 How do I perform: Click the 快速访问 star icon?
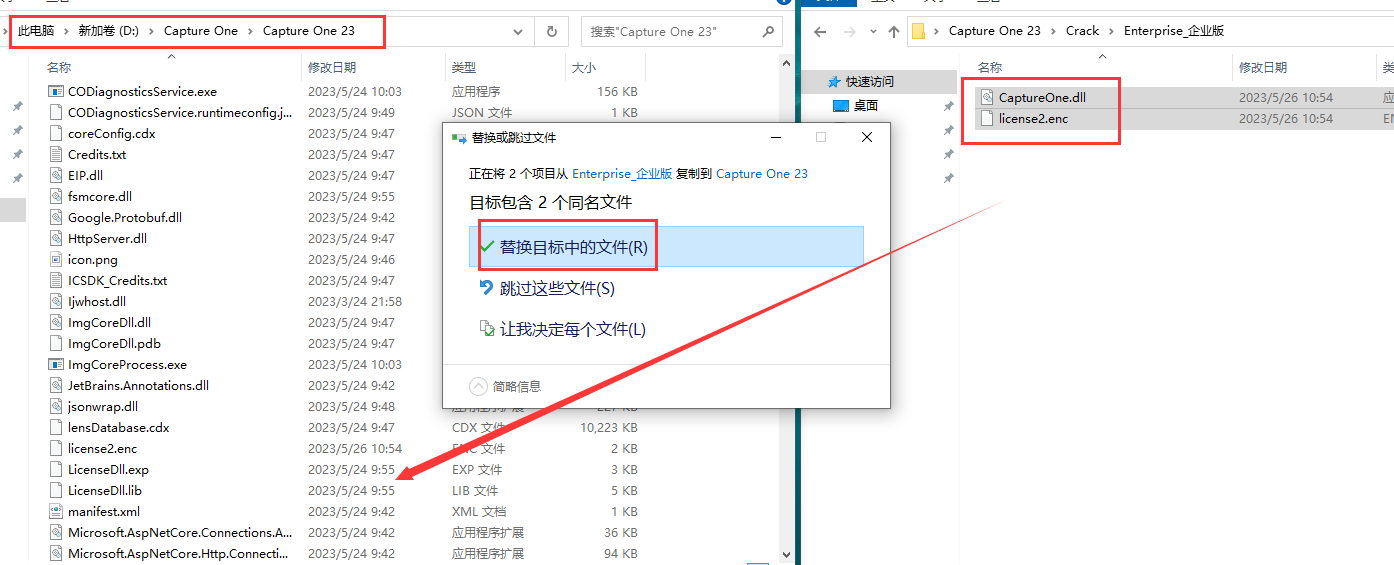click(x=833, y=82)
